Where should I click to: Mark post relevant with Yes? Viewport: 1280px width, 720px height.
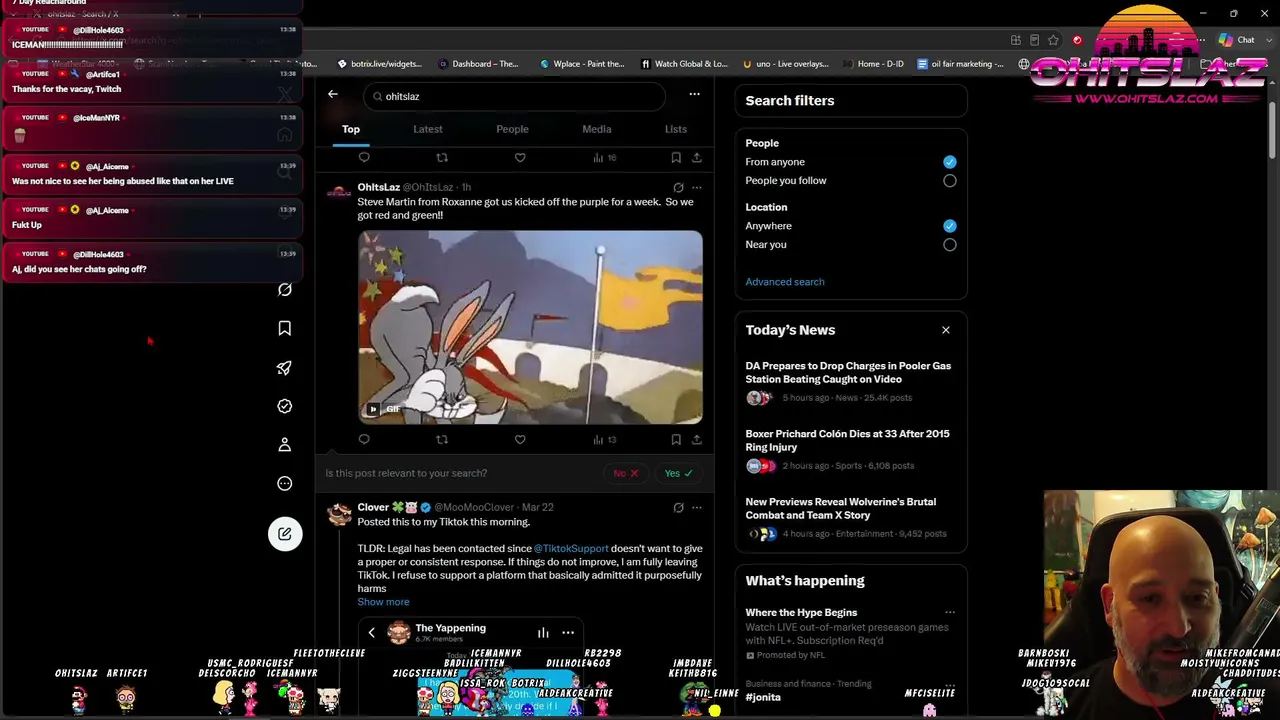(679, 473)
